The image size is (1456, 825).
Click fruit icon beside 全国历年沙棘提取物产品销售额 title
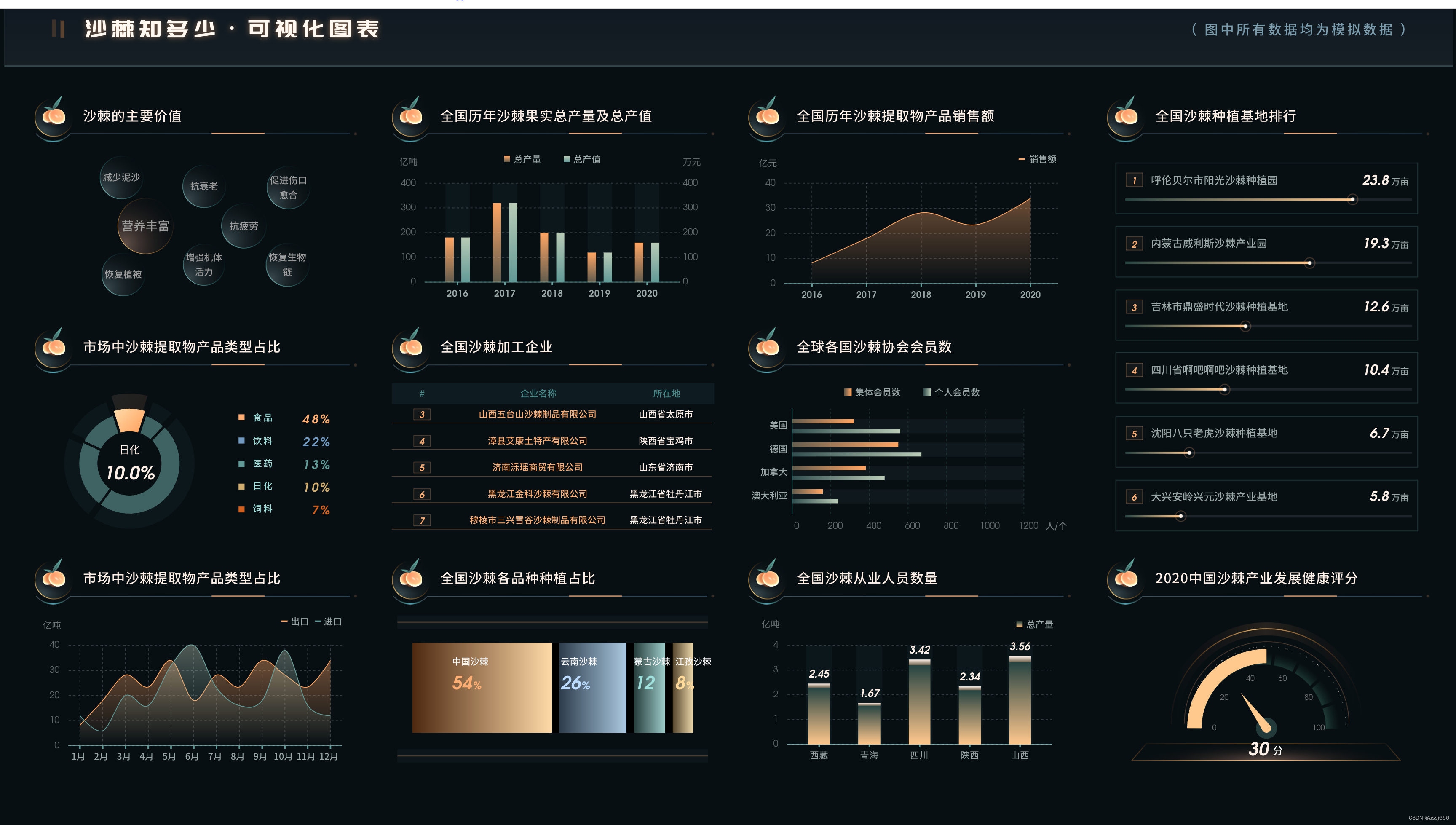pos(767,115)
